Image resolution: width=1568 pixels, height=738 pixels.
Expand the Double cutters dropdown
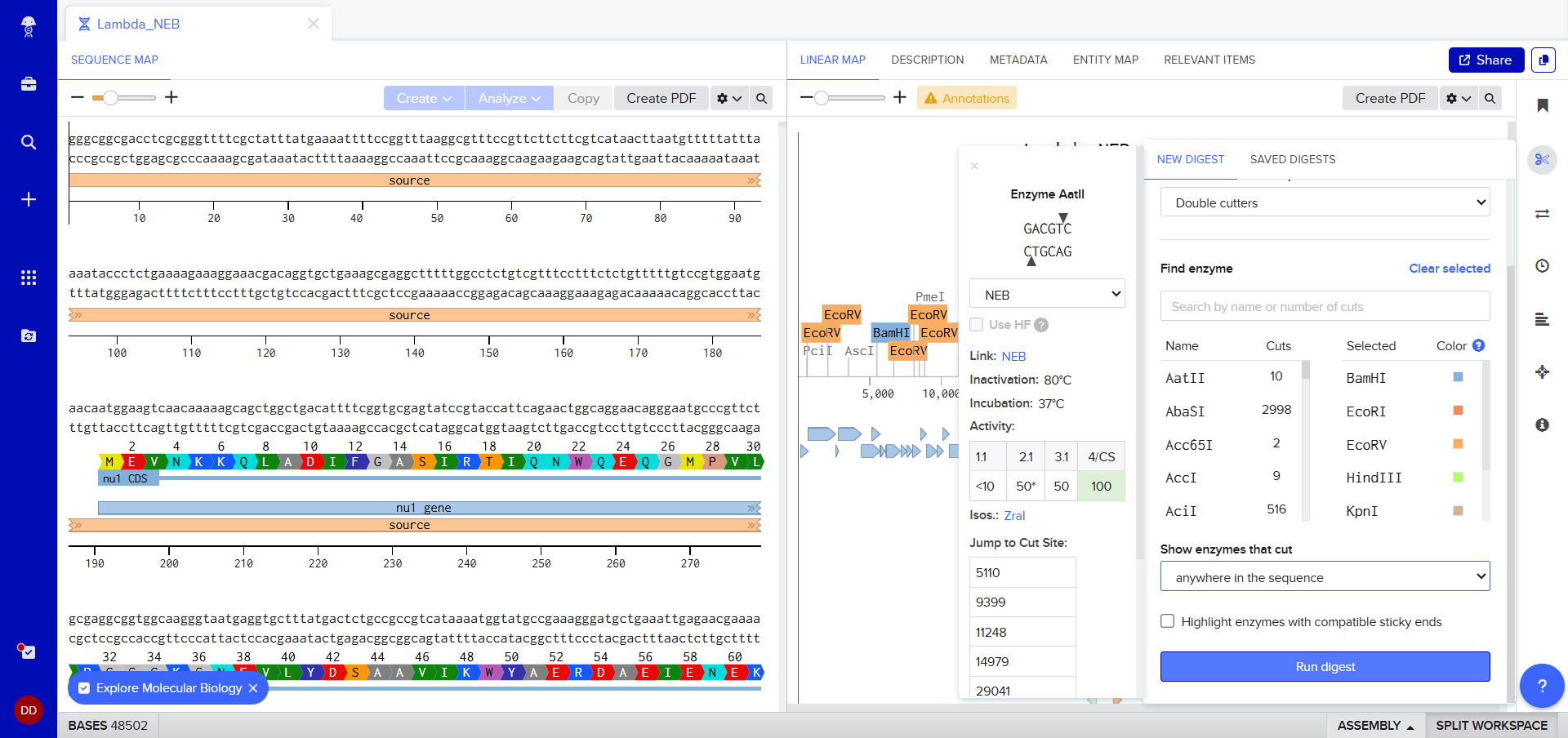(1325, 202)
